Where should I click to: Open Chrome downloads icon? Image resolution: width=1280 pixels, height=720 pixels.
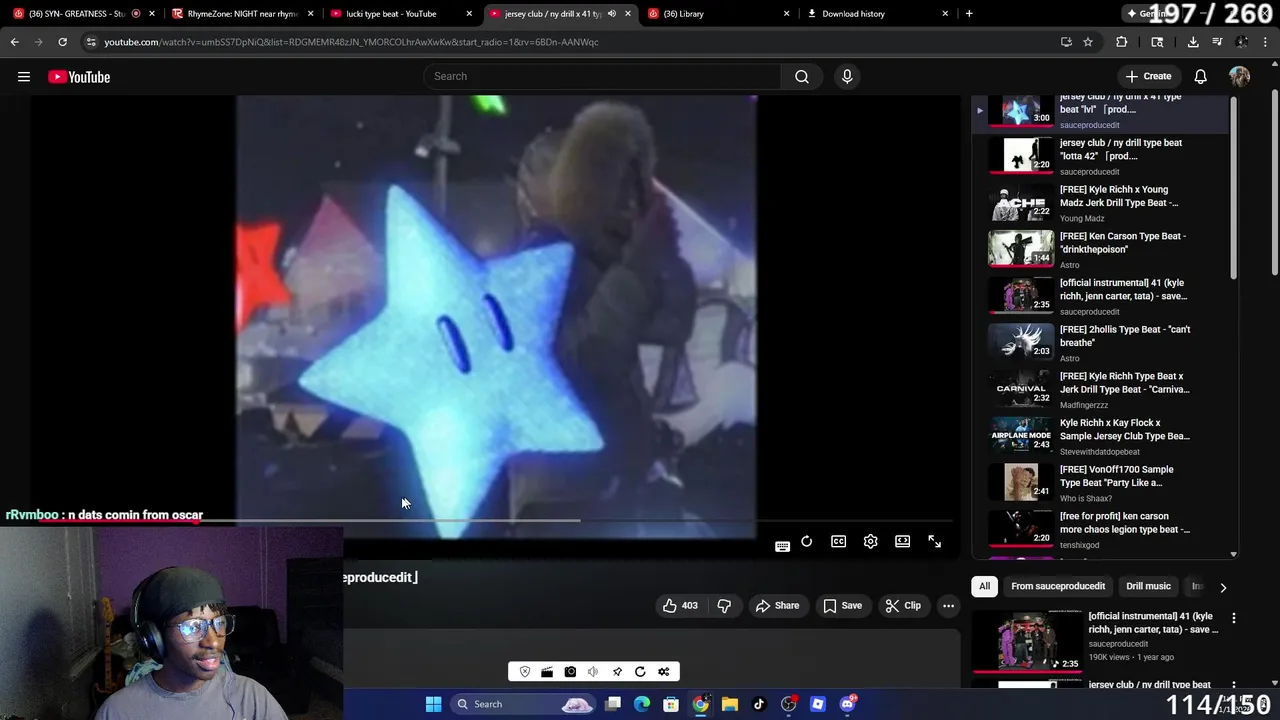[1193, 42]
